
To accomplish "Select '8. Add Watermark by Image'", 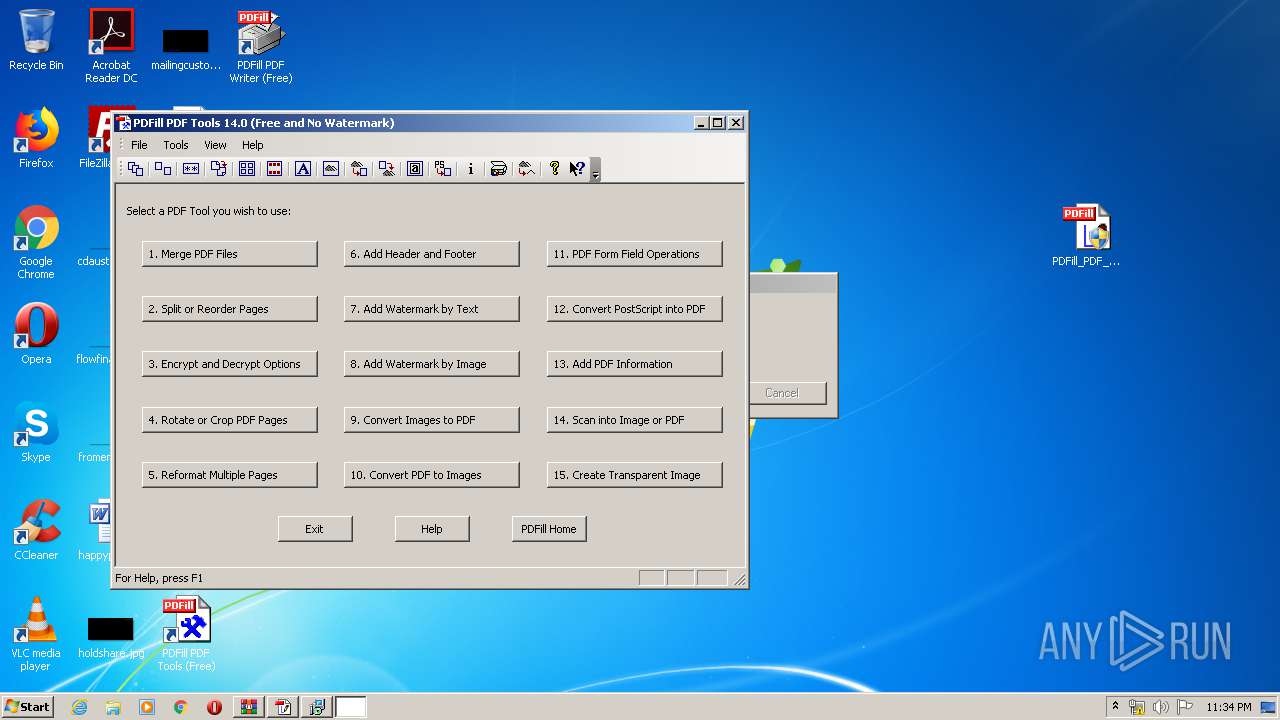I will [432, 364].
